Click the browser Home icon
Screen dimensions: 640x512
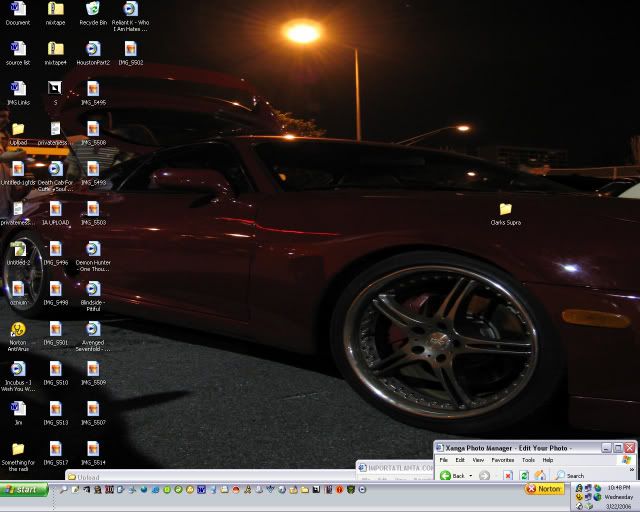click(540, 475)
